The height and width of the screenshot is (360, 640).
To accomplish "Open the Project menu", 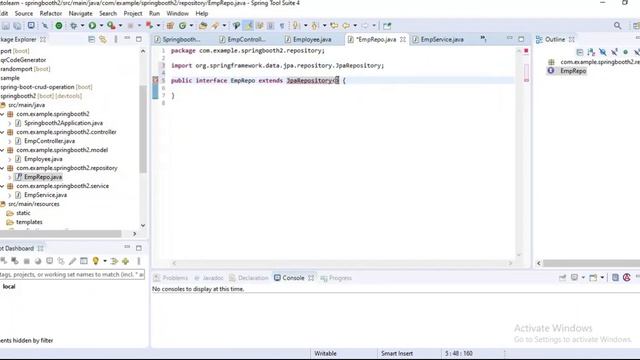I will pos(133,13).
